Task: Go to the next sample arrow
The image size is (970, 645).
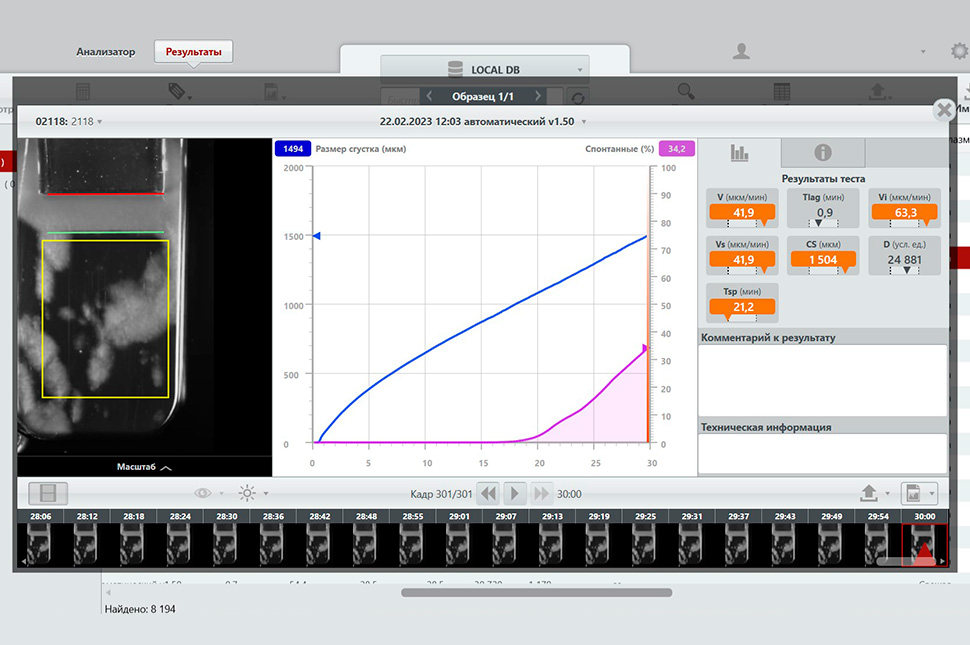Action: pyautogui.click(x=538, y=96)
